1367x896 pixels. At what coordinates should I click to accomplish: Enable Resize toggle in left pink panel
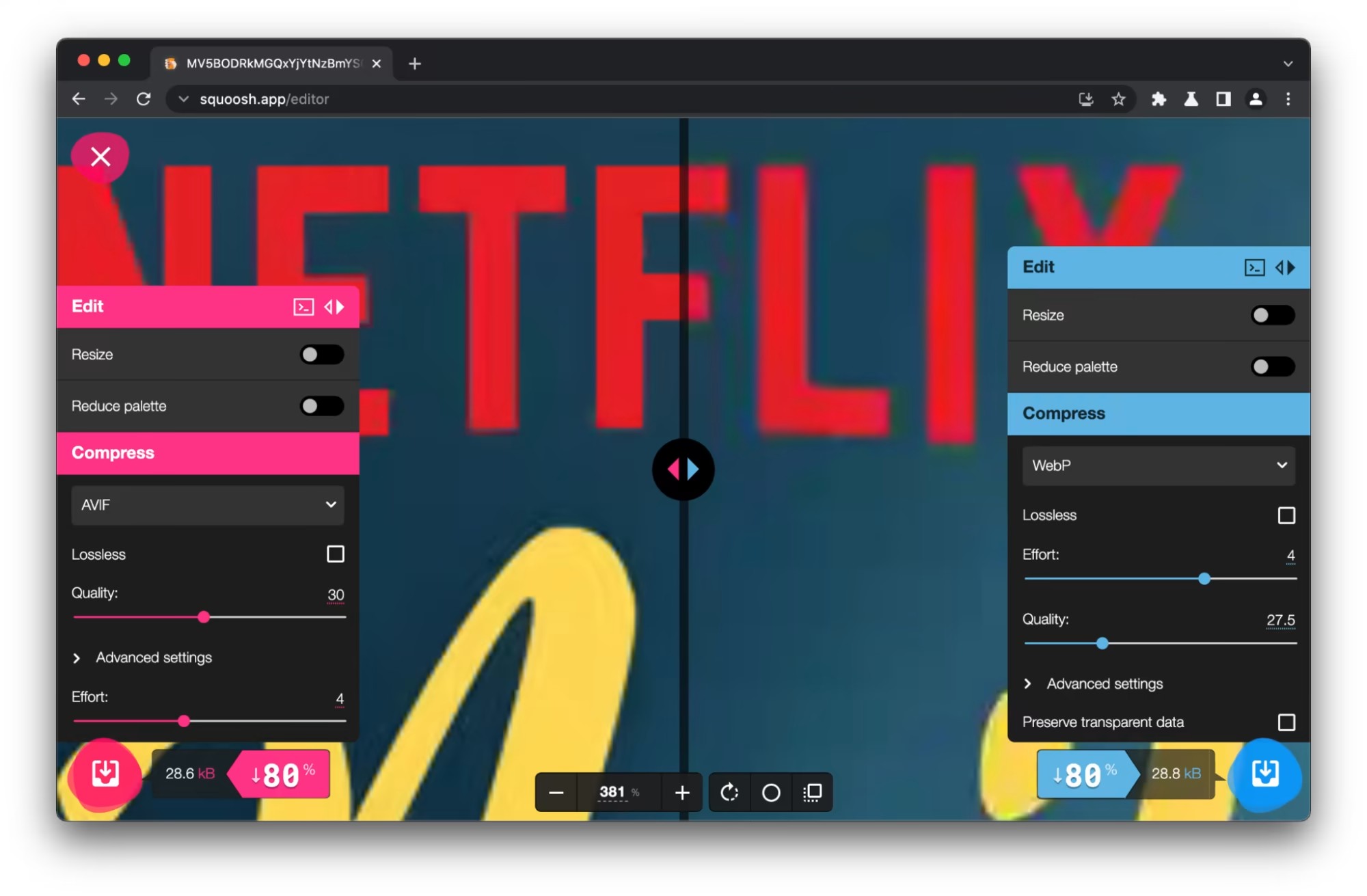point(322,354)
